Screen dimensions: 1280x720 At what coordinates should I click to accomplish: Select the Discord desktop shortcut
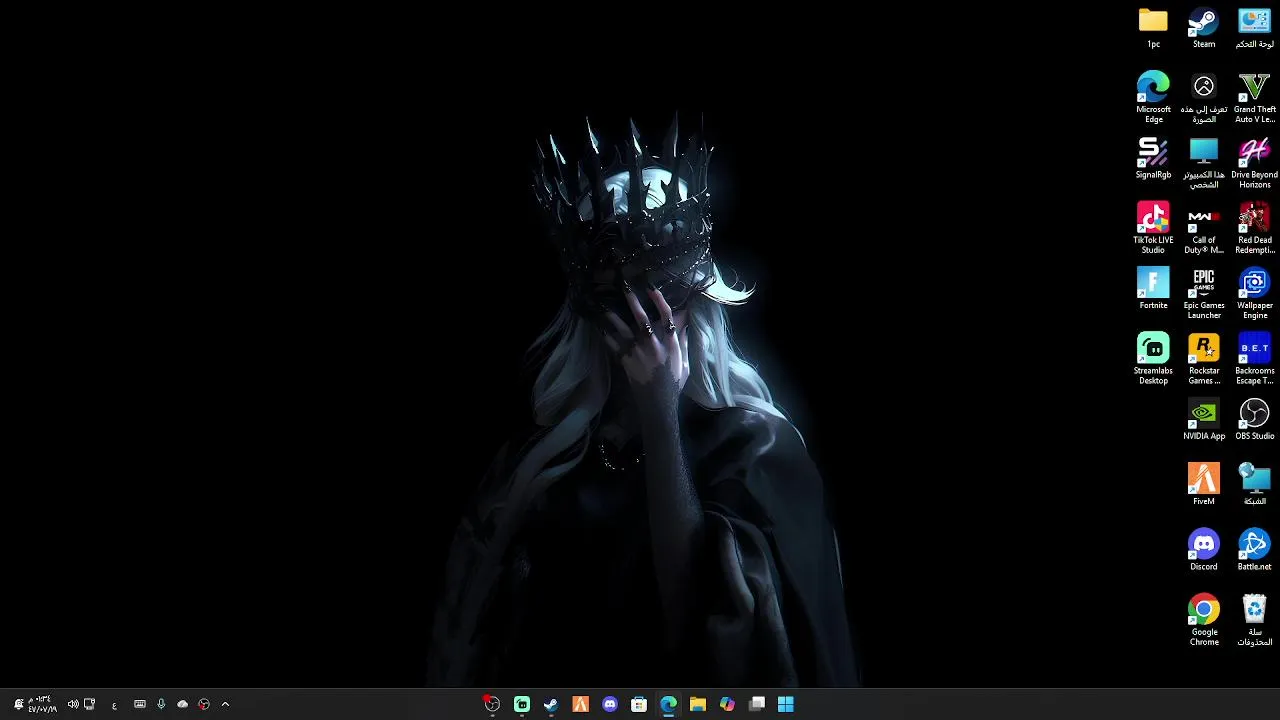(x=1204, y=550)
